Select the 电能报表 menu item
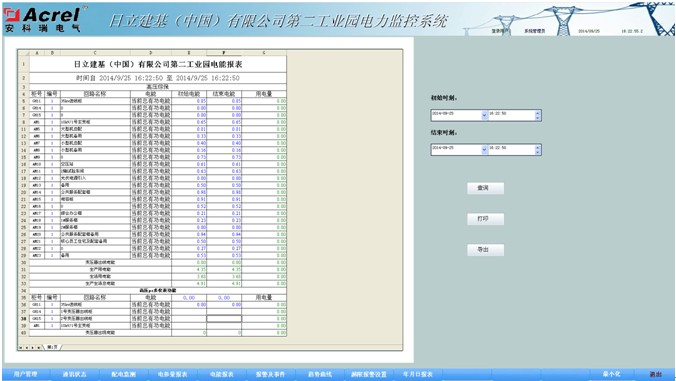This screenshot has height=381, width=676. coord(222,374)
